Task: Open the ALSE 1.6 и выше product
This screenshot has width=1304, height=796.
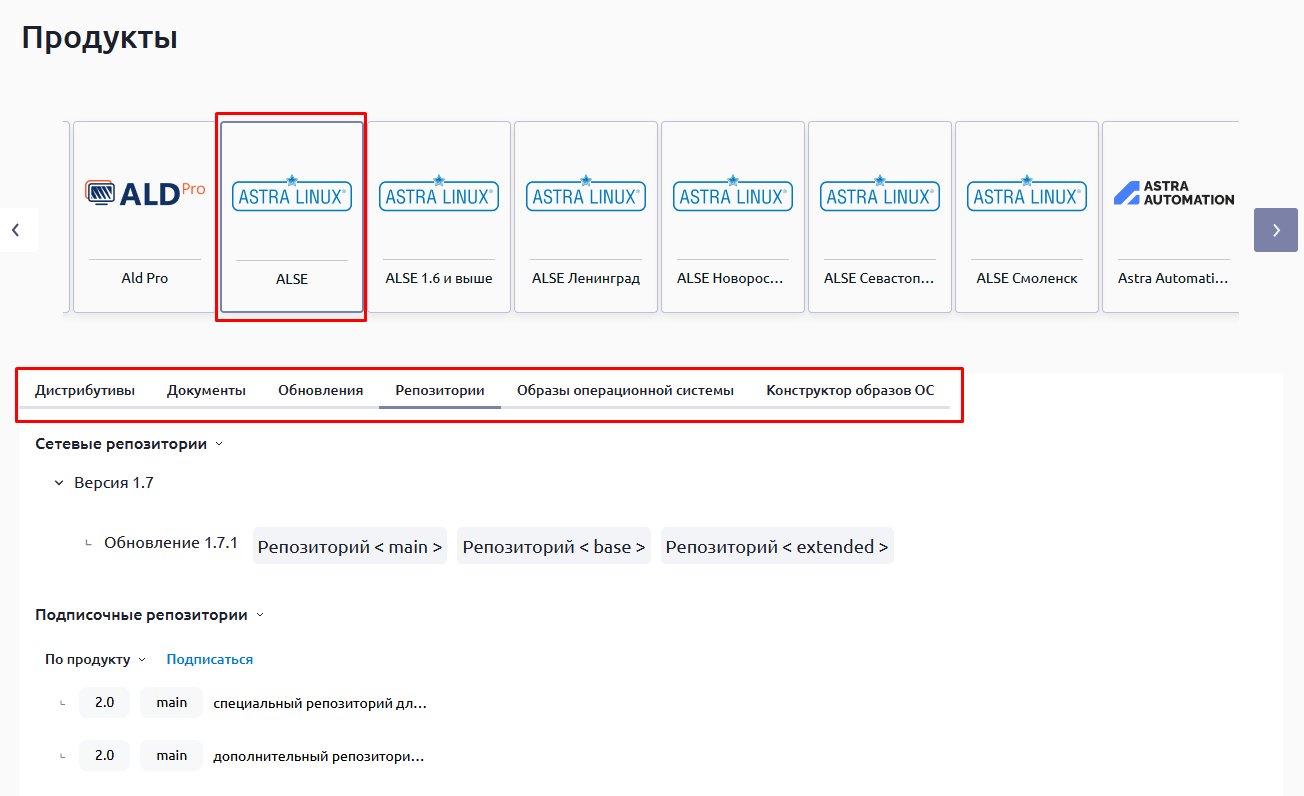Action: tap(439, 217)
